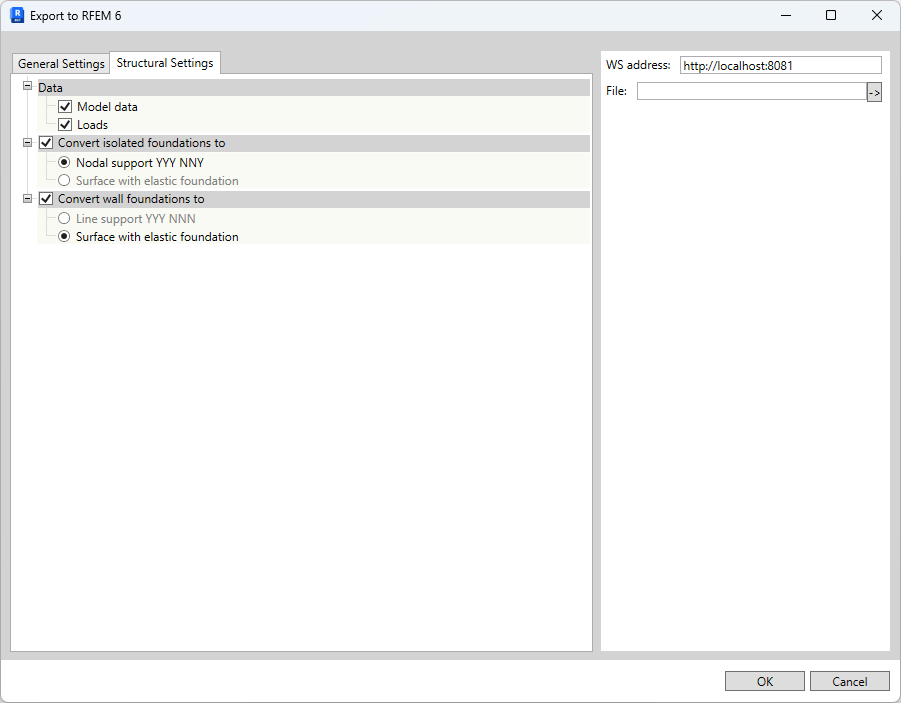Confirm export with OK button
901x703 pixels.
point(764,681)
